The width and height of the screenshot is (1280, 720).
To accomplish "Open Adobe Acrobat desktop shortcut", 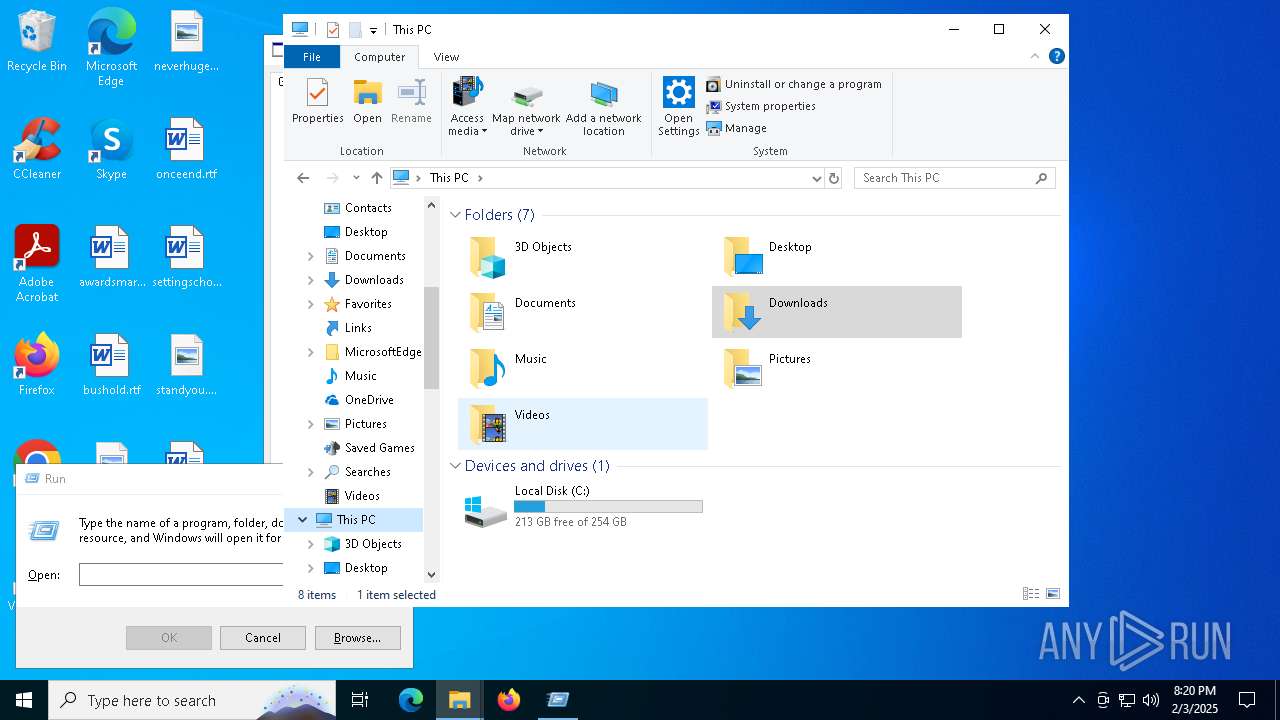I will [37, 264].
